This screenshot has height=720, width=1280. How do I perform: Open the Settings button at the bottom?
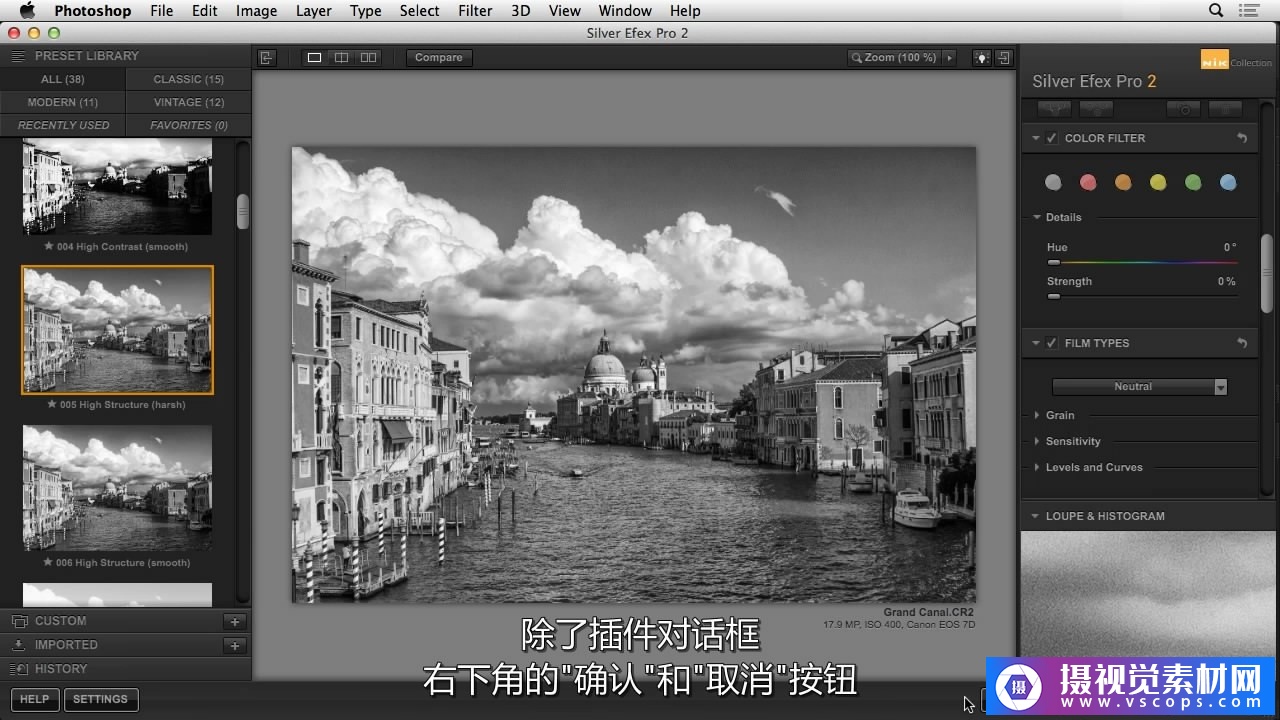tap(100, 699)
